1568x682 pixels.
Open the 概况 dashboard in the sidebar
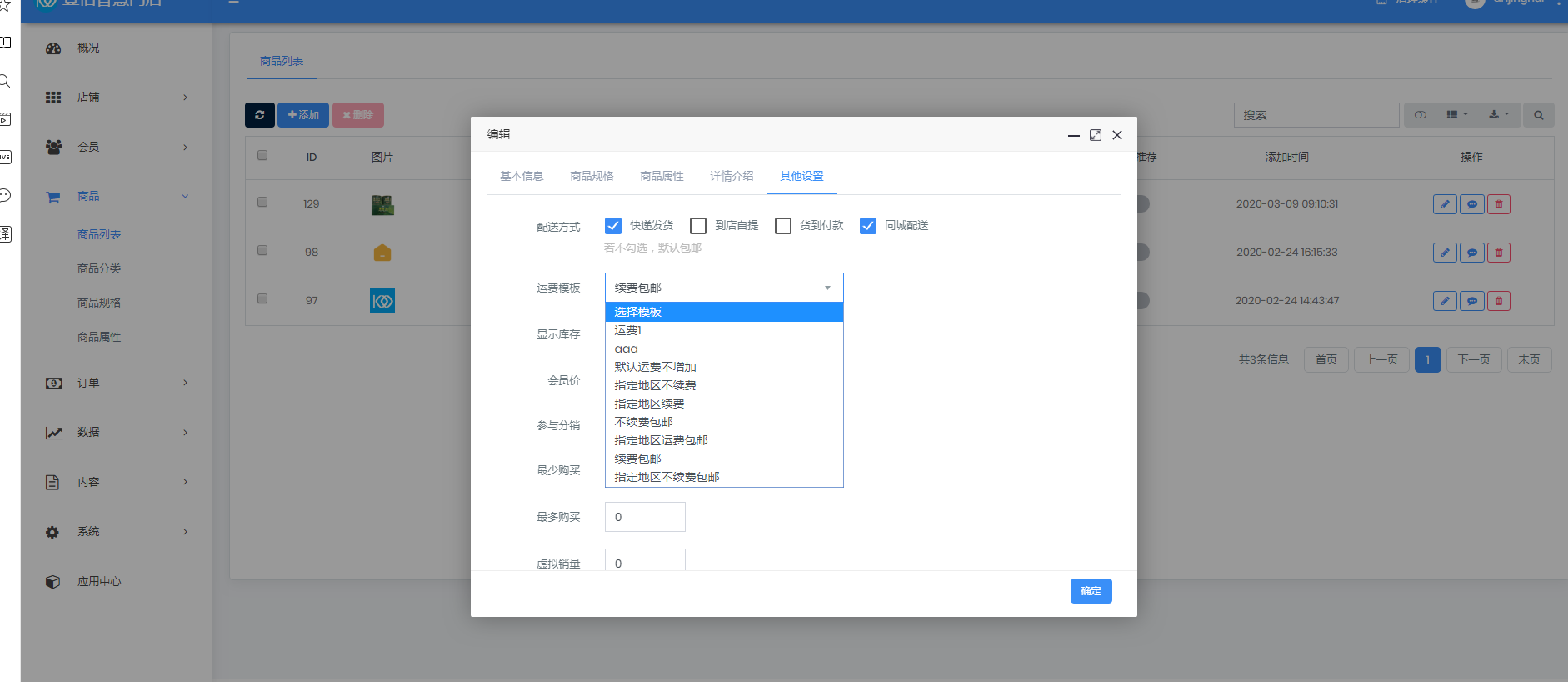pos(88,48)
